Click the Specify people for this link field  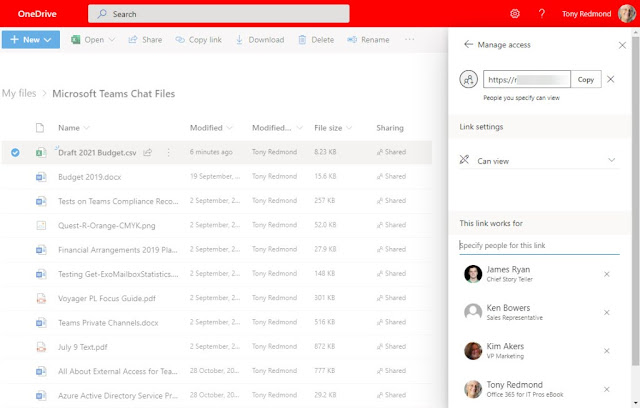(x=539, y=245)
